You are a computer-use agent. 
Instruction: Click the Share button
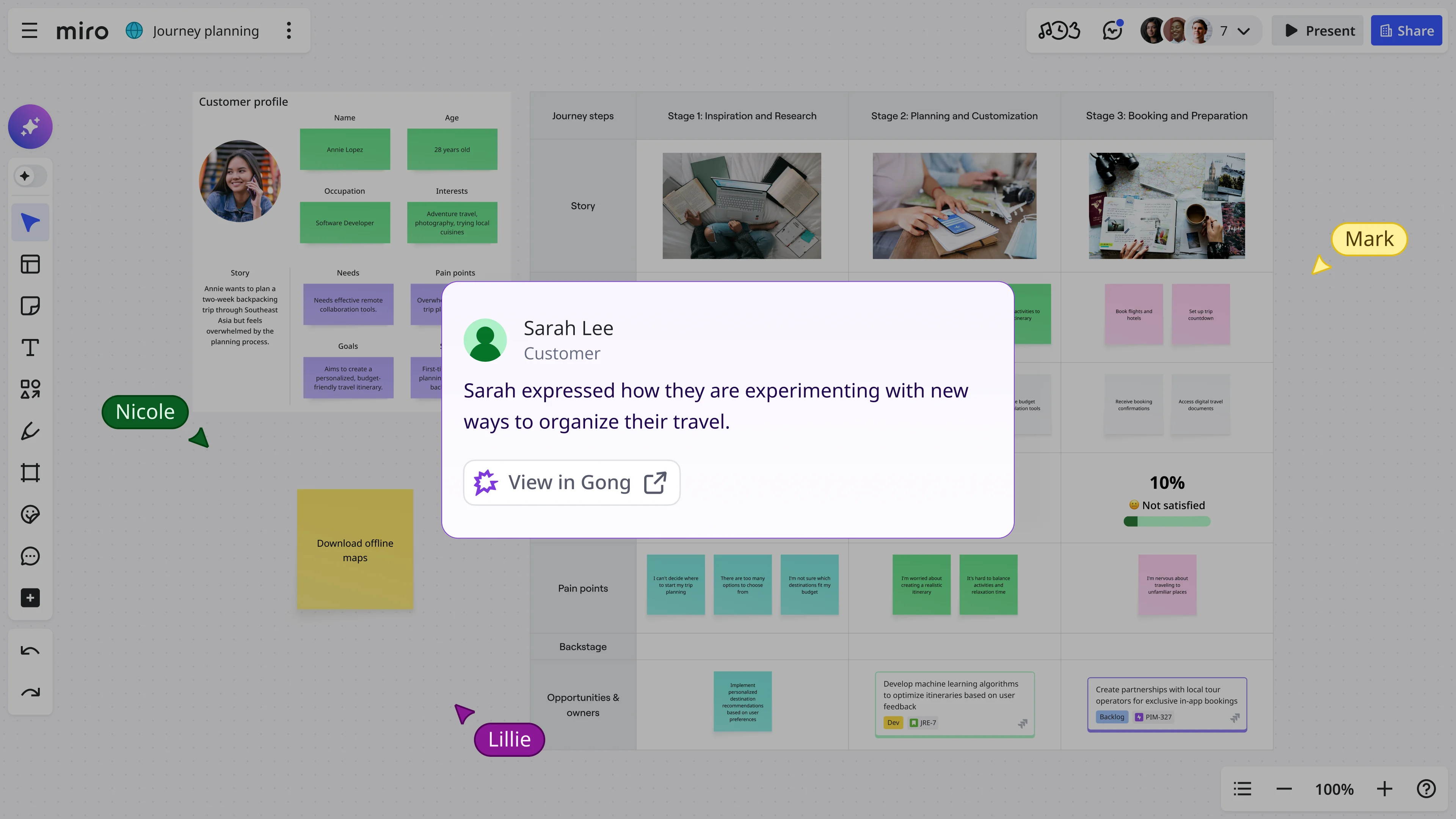[1406, 30]
